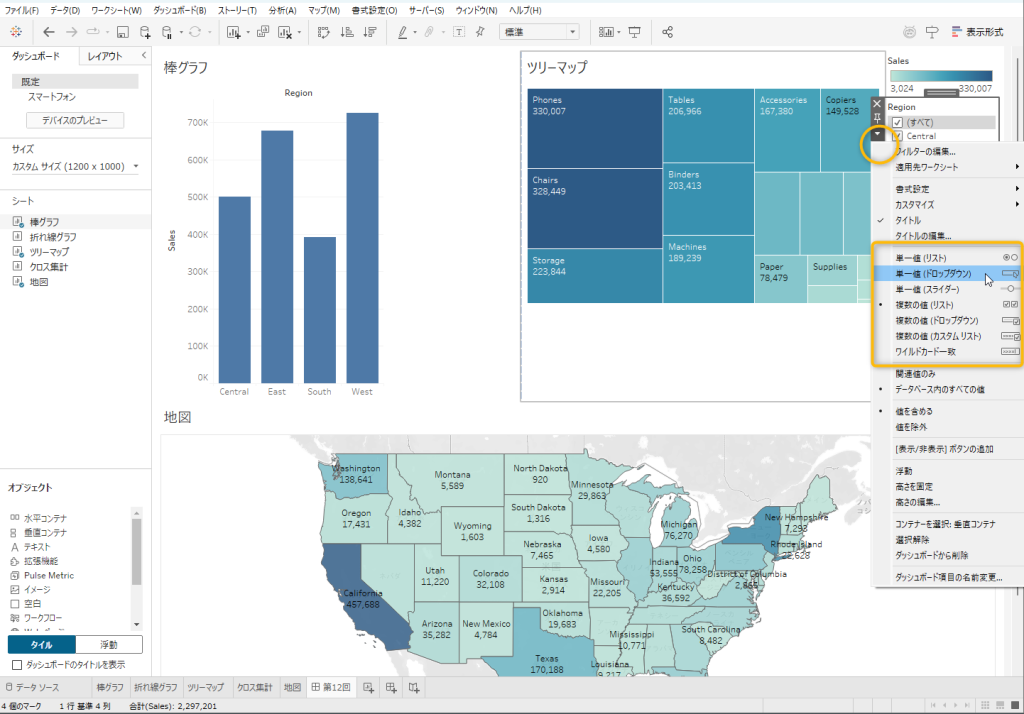1024x714 pixels.
Task: Click the save icon in the toolbar
Action: click(122, 32)
